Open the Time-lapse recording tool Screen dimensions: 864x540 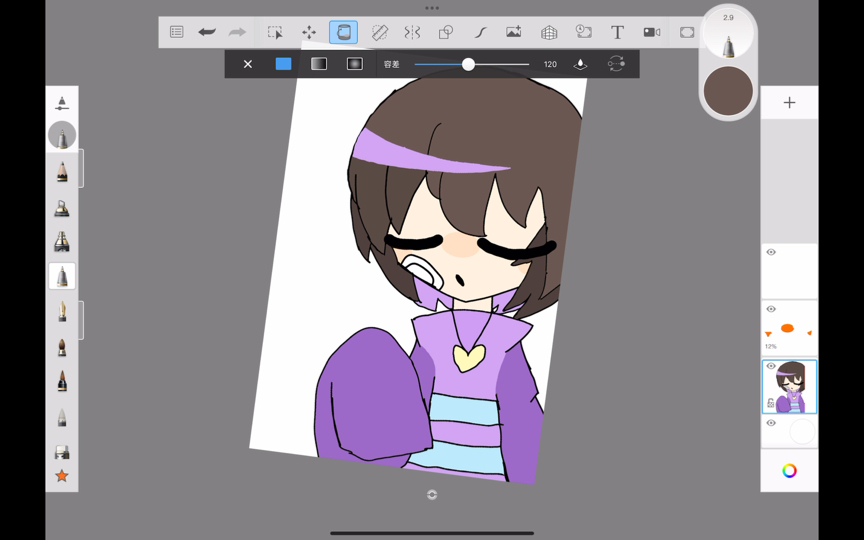(x=583, y=31)
